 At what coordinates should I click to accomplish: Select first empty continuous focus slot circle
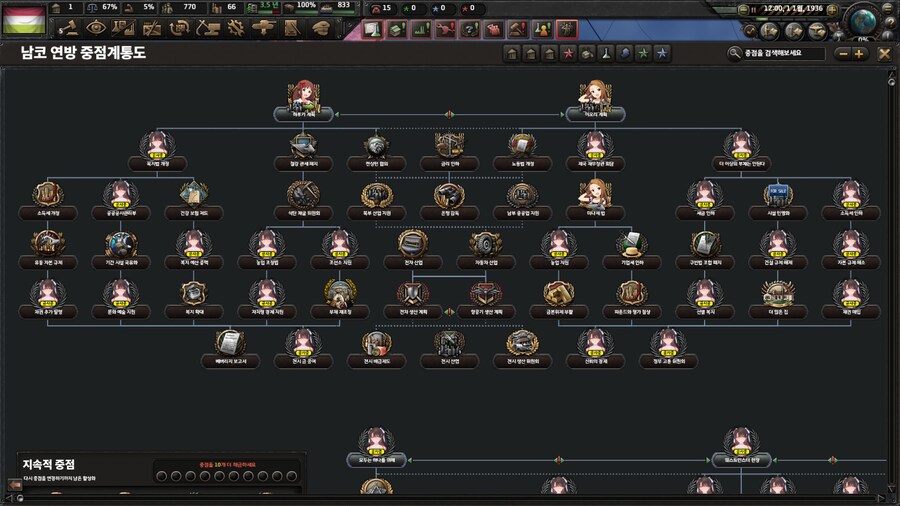click(x=162, y=476)
